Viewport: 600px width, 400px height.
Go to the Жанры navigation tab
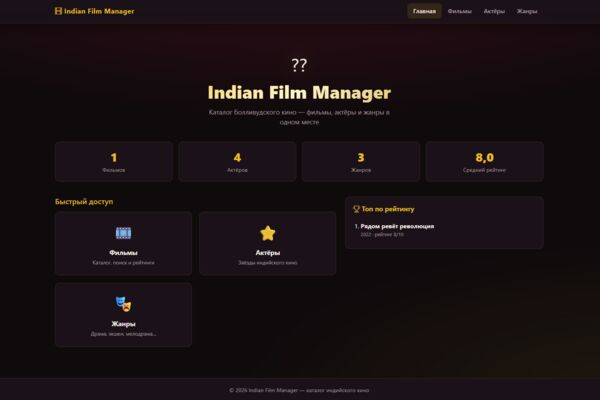(x=527, y=11)
